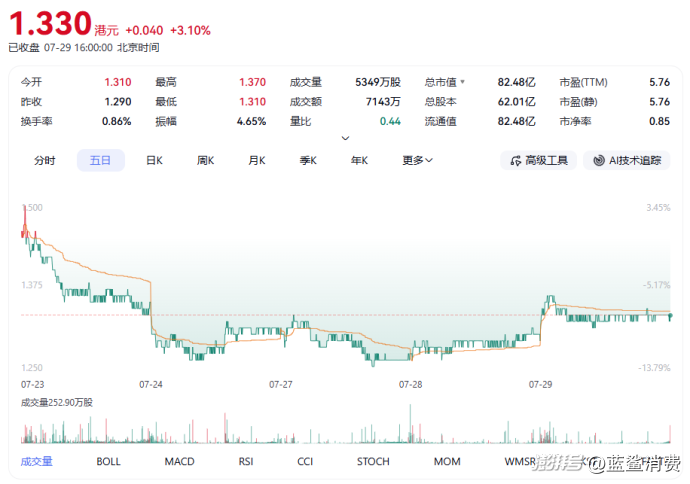Expand stock details with the chevron arrow
This screenshot has height=484, width=690.
[x=345, y=138]
